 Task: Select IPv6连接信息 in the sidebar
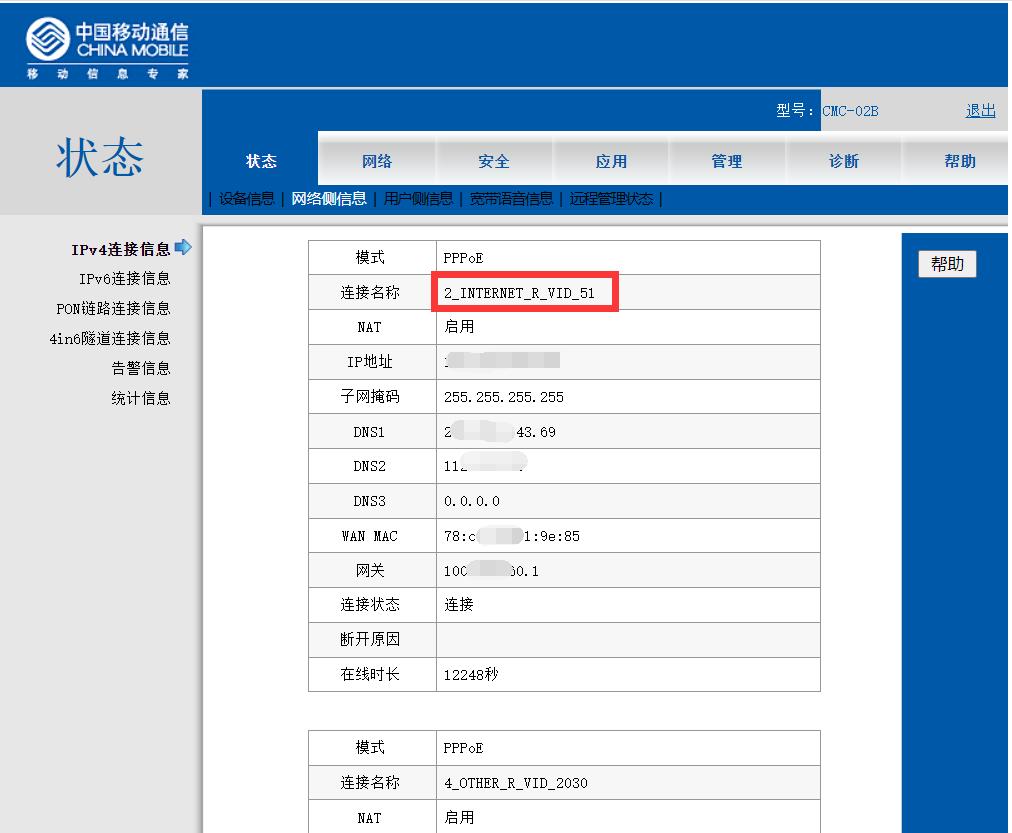(123, 280)
